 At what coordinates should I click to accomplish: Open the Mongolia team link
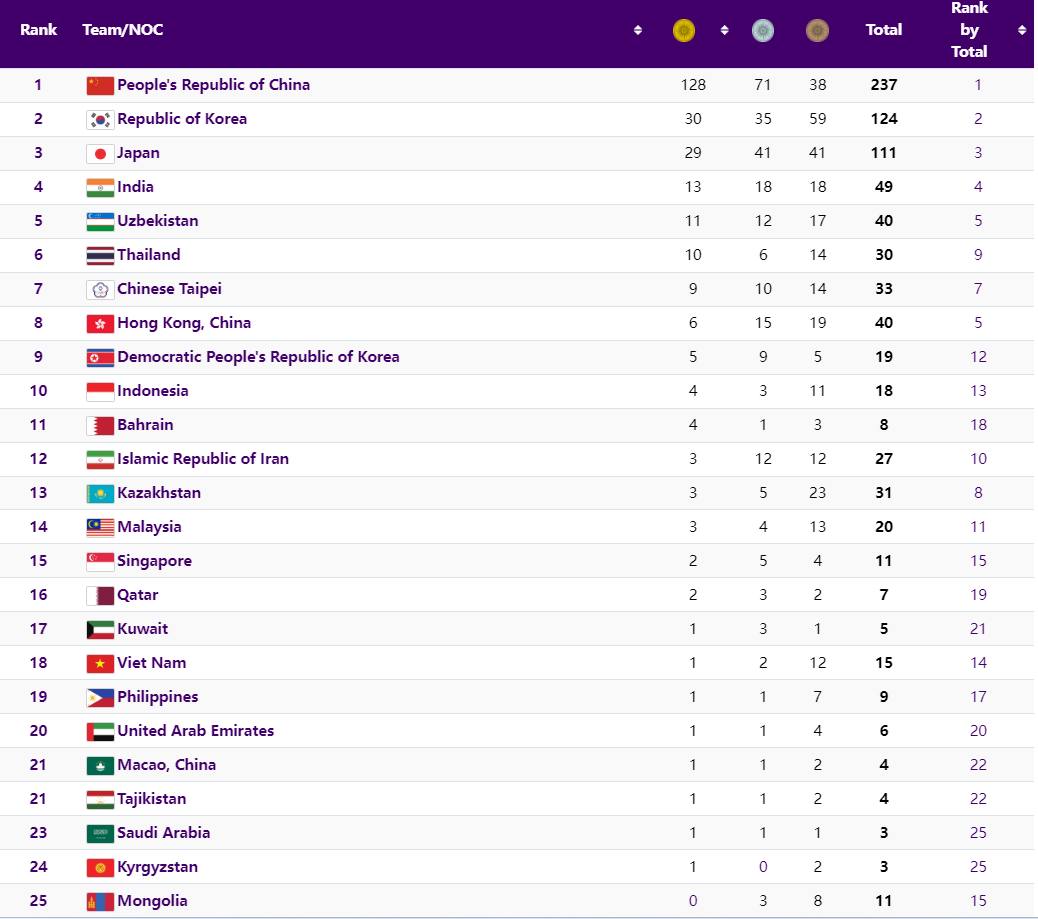pyautogui.click(x=152, y=900)
